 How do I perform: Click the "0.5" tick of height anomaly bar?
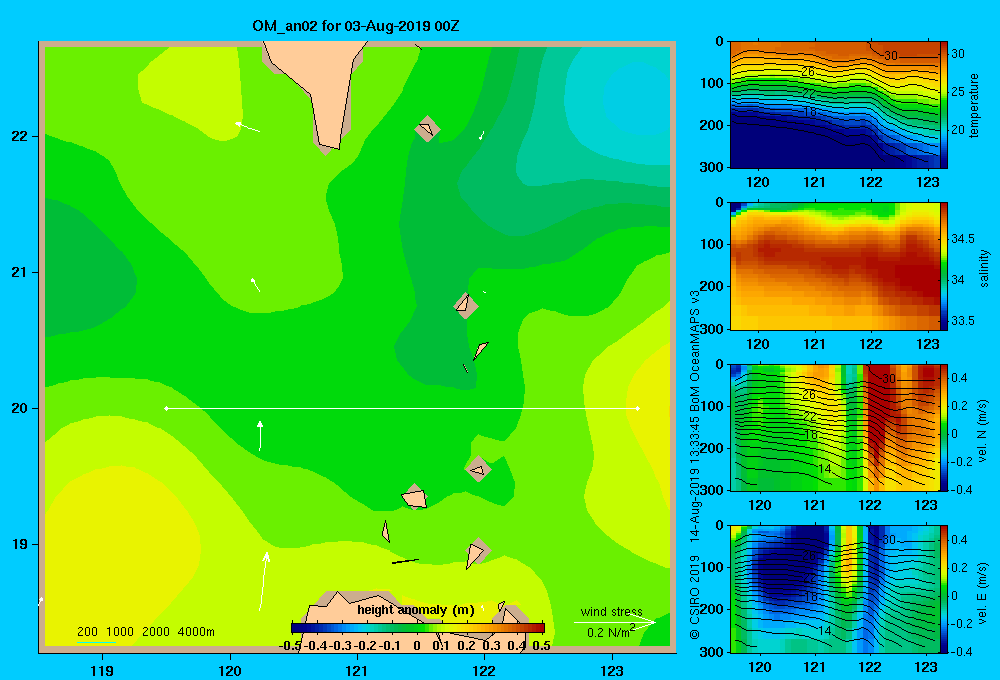541,646
